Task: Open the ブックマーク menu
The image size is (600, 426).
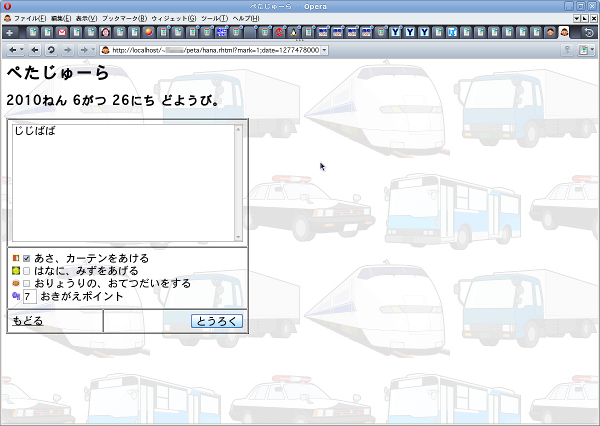Action: (x=124, y=19)
